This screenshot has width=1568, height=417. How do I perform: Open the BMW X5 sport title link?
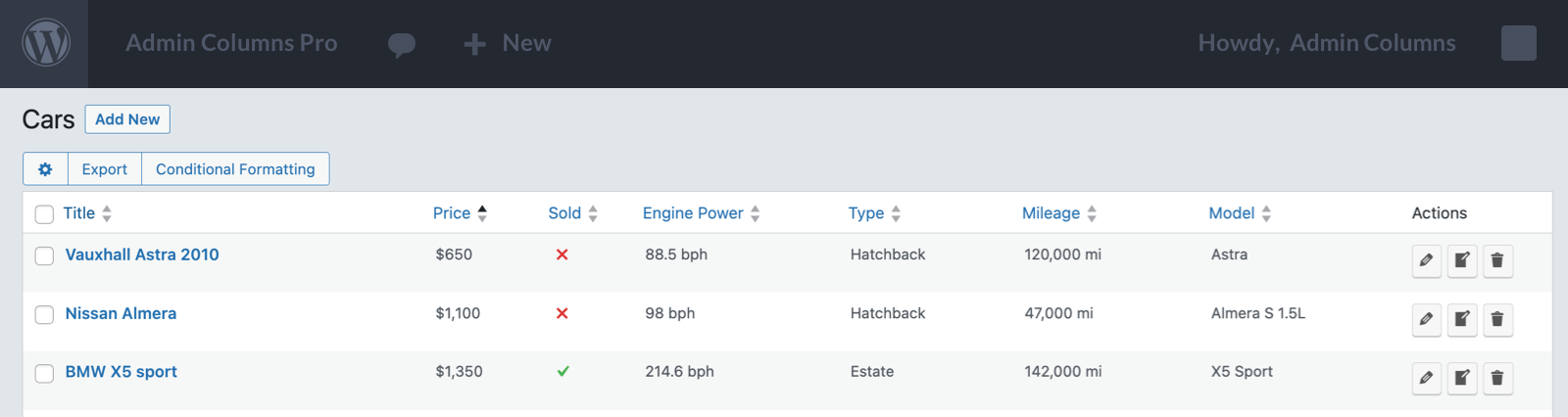pos(122,372)
